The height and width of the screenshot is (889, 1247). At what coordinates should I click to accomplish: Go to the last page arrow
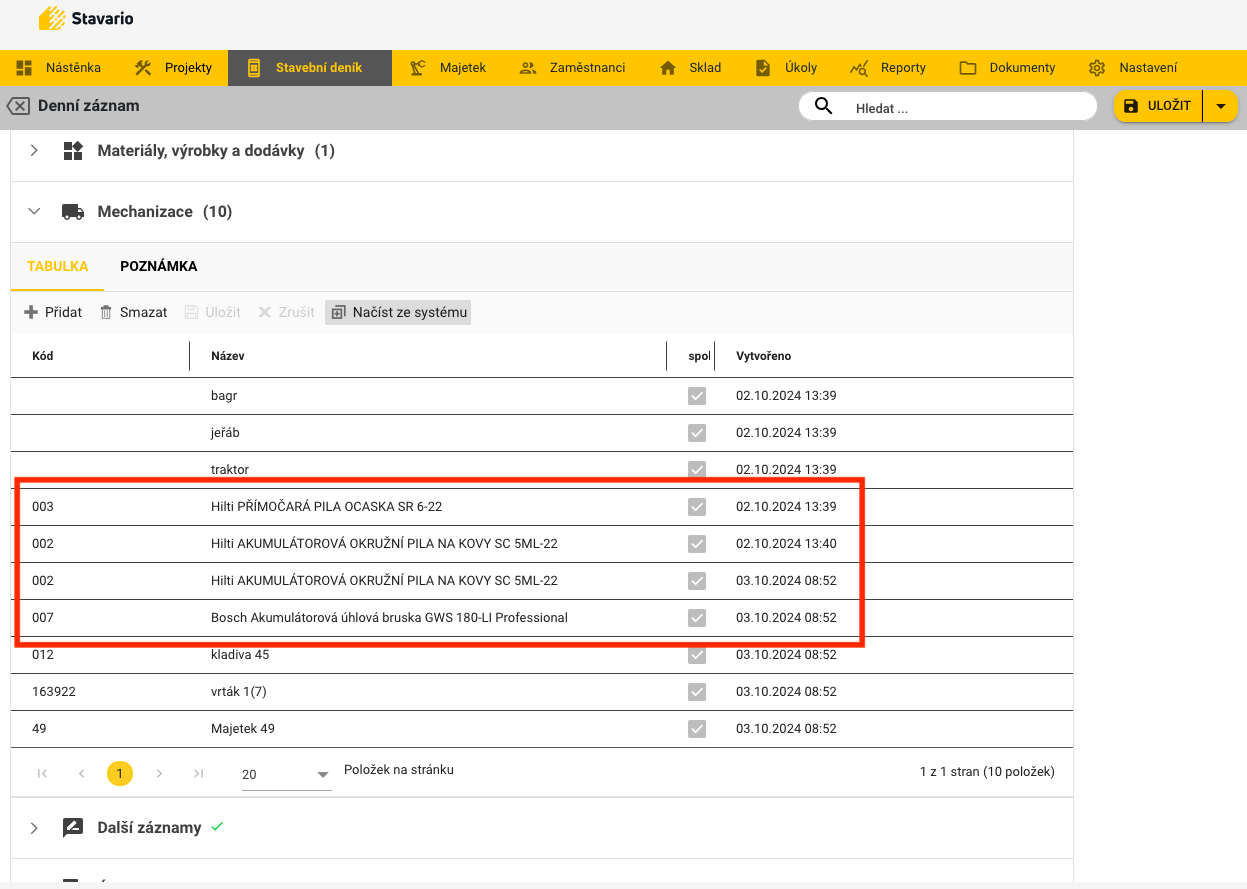(x=199, y=773)
